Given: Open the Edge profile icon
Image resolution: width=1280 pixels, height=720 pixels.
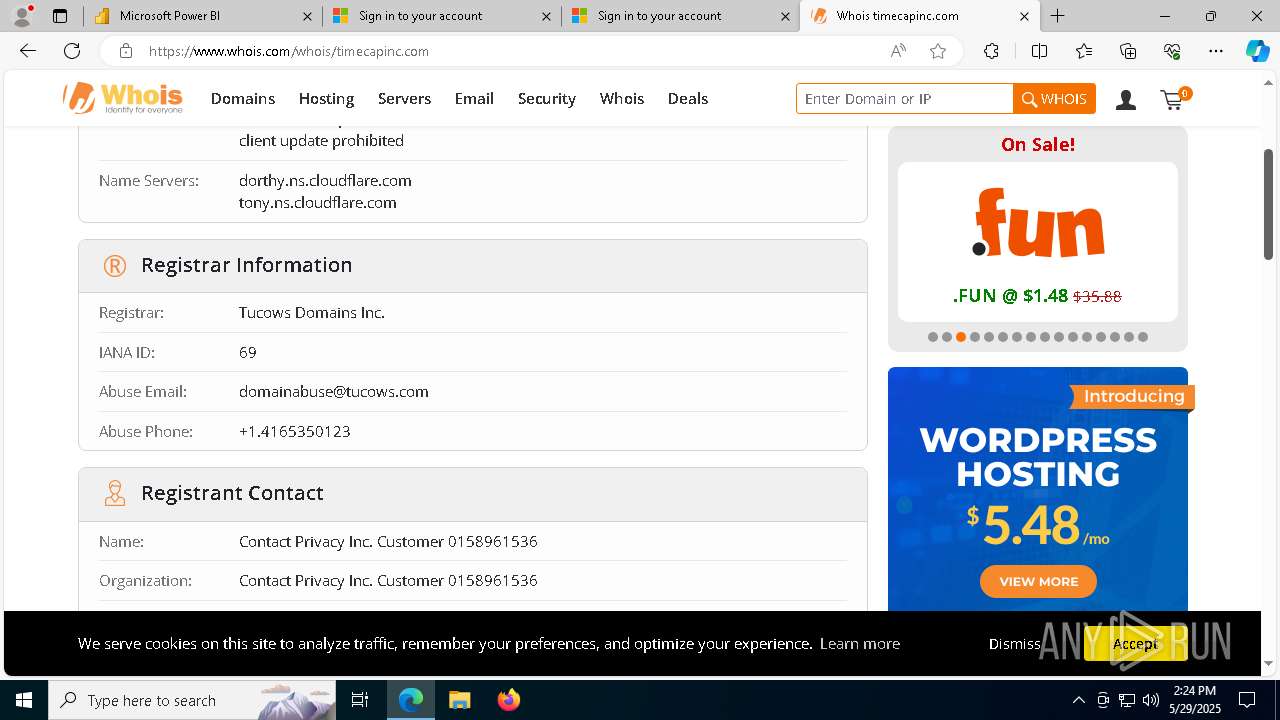Looking at the screenshot, I should point(22,16).
